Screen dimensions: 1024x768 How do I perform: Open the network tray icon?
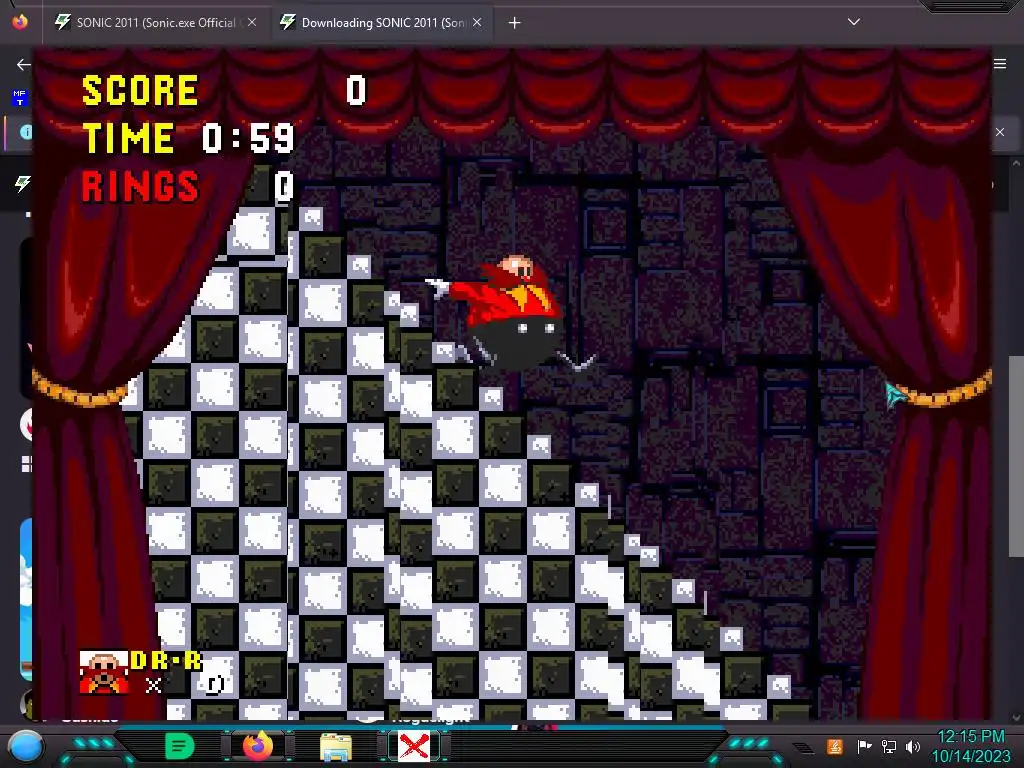[888, 746]
